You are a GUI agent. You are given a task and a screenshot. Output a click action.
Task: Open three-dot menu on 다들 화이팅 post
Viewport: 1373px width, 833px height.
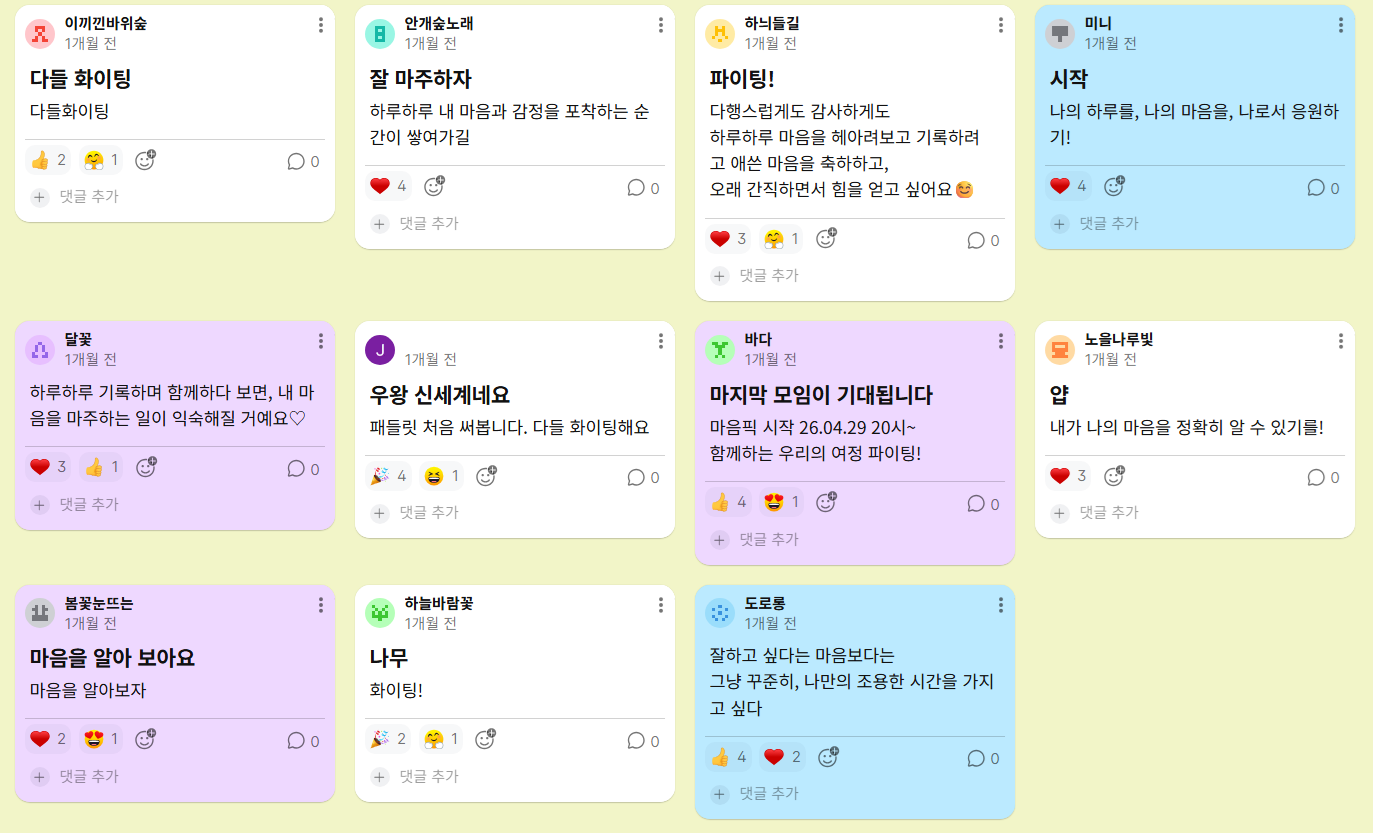pos(320,25)
